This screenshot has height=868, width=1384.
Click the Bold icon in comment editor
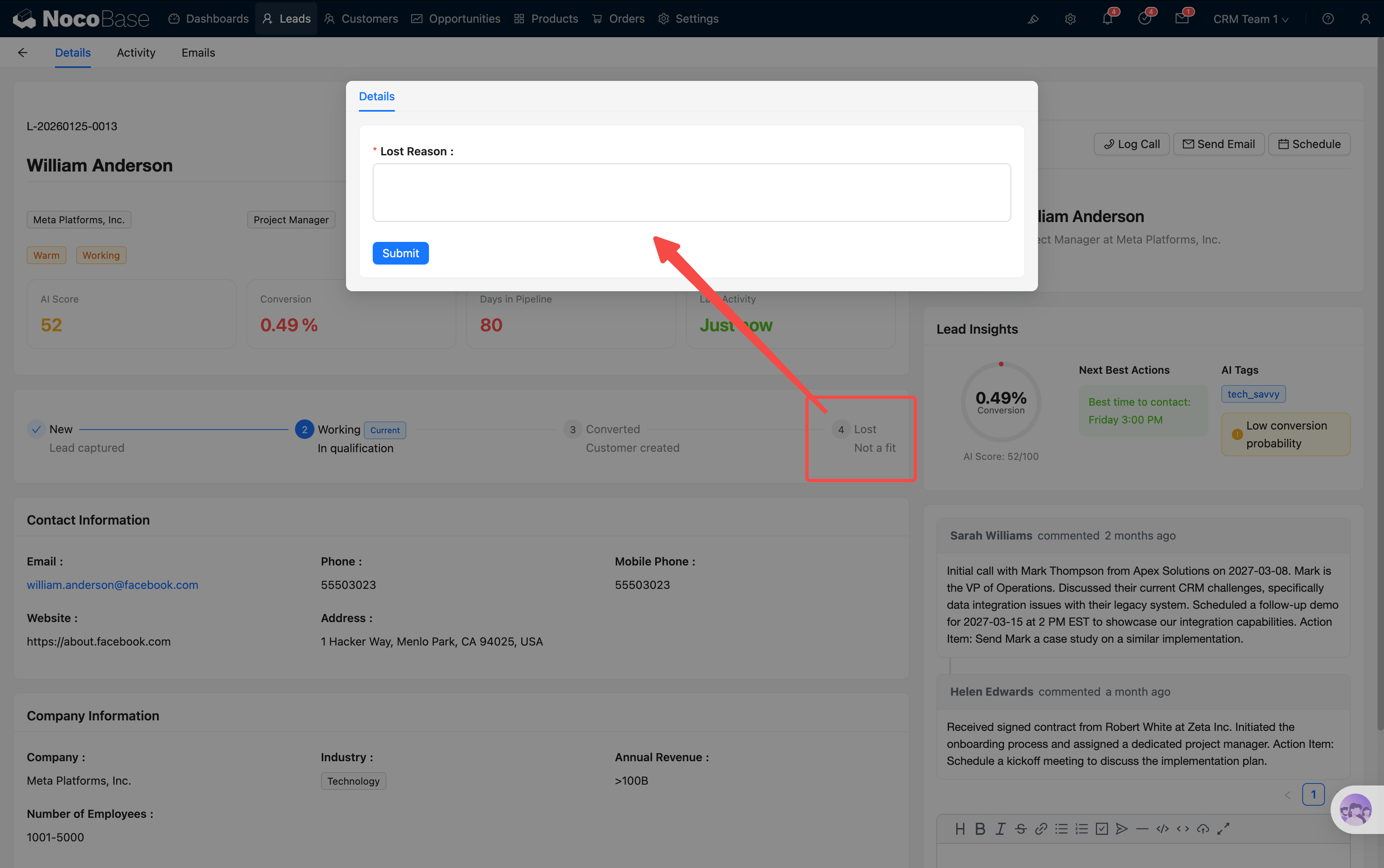(x=980, y=828)
